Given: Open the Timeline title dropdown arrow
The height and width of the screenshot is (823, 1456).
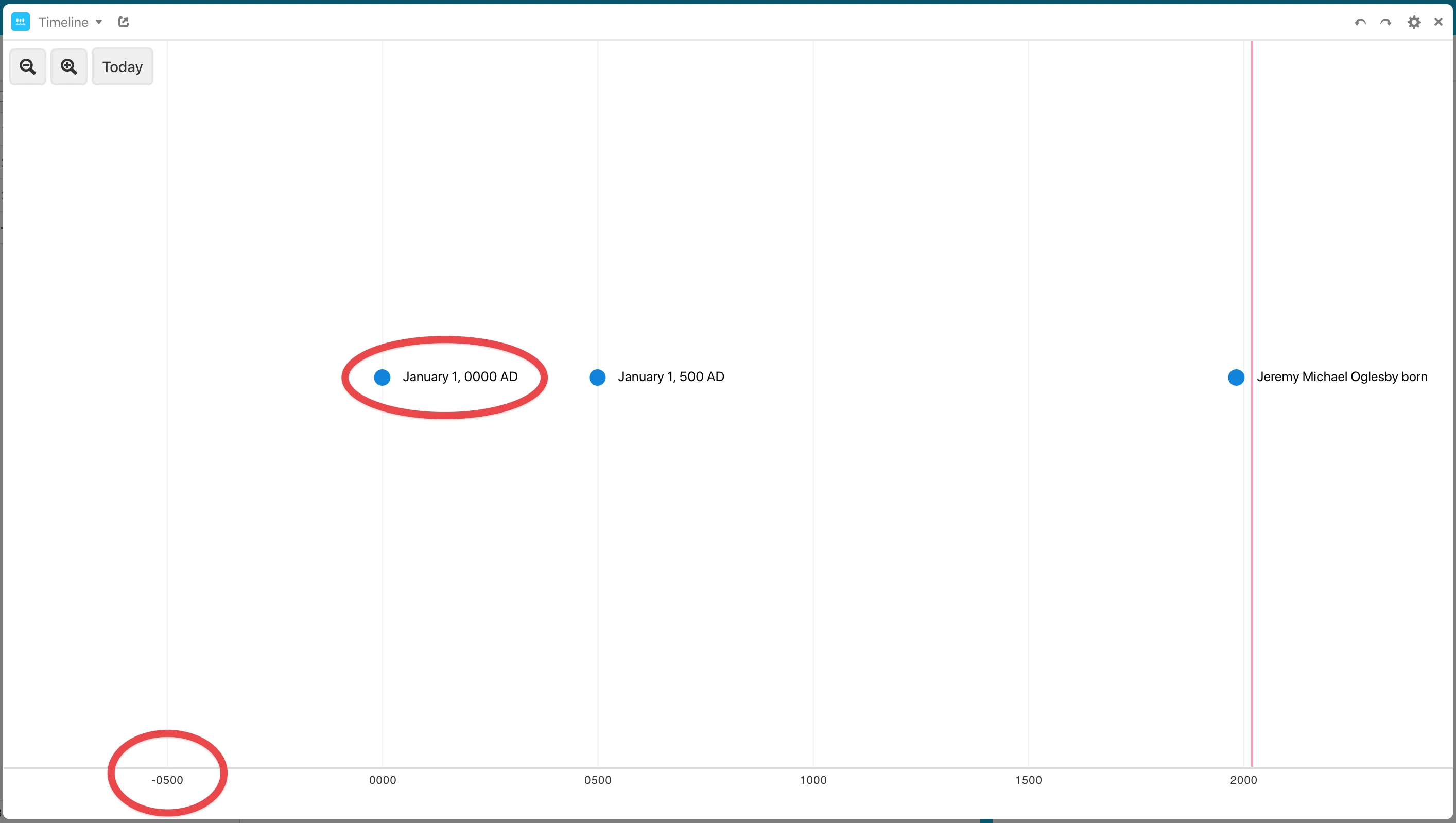Looking at the screenshot, I should (99, 22).
